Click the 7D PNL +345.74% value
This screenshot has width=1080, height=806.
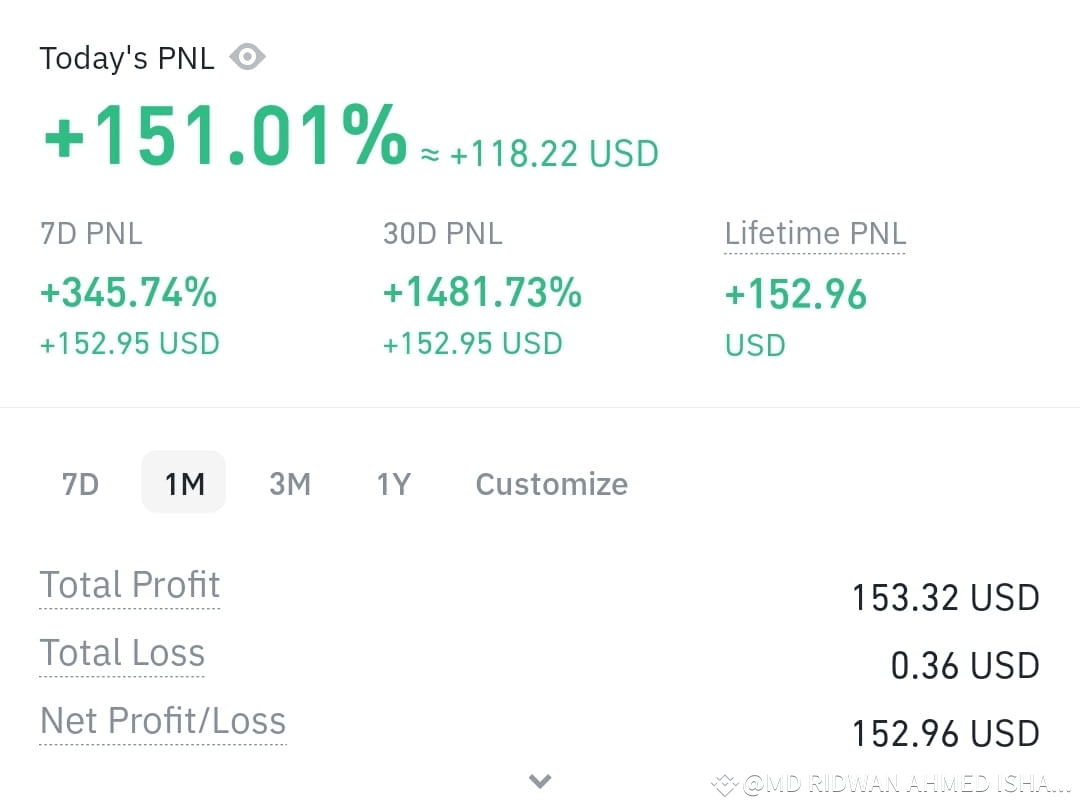click(129, 292)
